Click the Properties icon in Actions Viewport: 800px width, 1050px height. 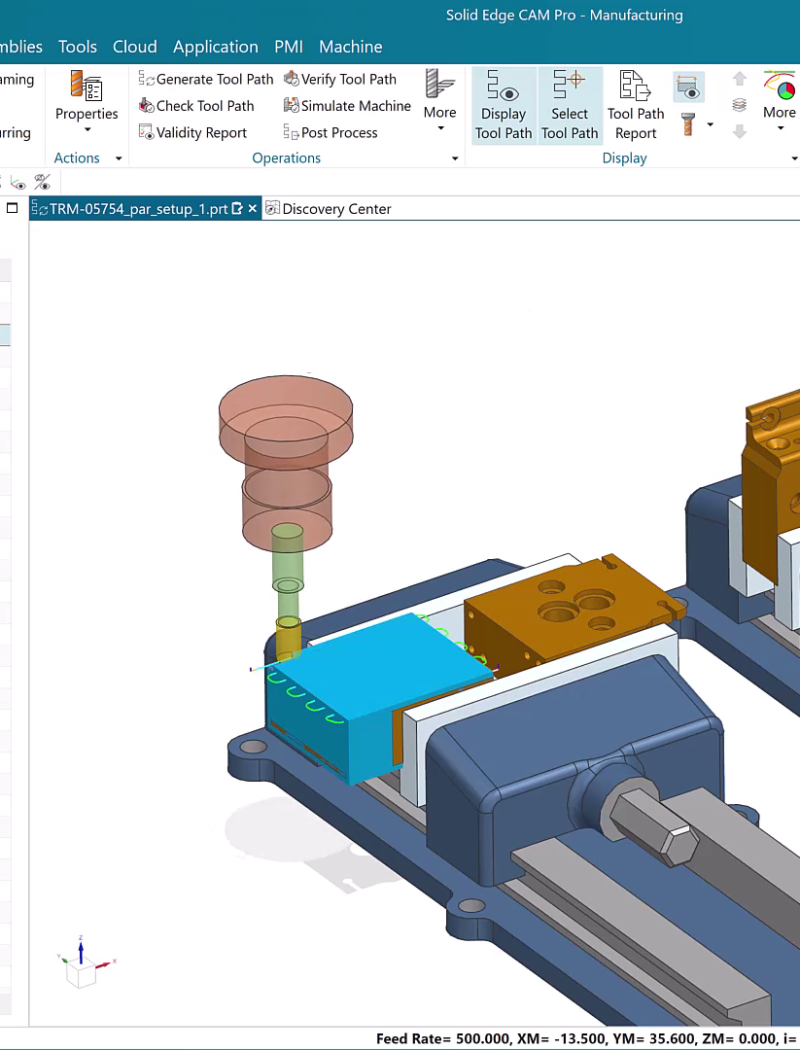86,87
